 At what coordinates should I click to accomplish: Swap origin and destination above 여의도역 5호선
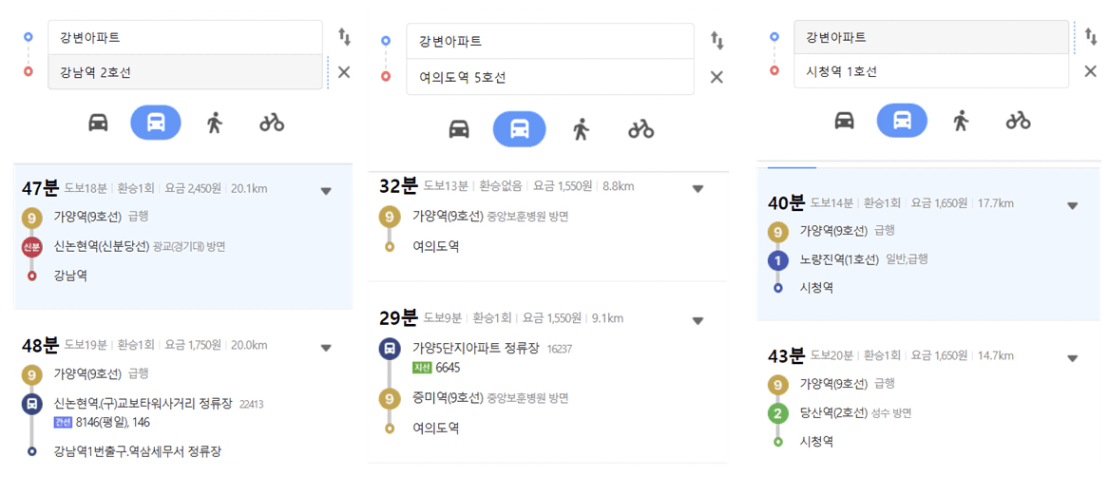point(717,41)
